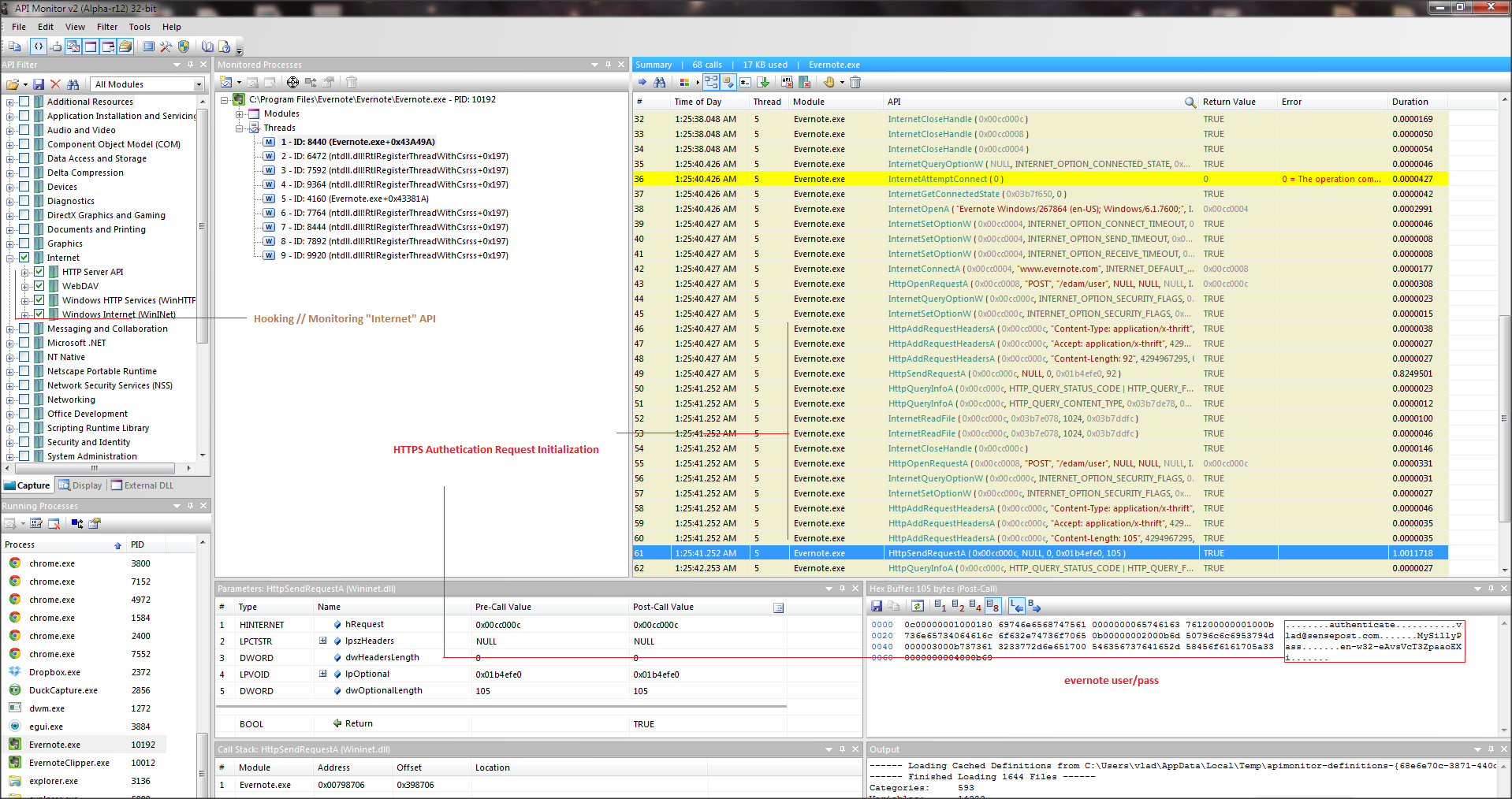
Task: Select the 4-byte grouping icon in Hex Buffer
Action: pos(975,606)
